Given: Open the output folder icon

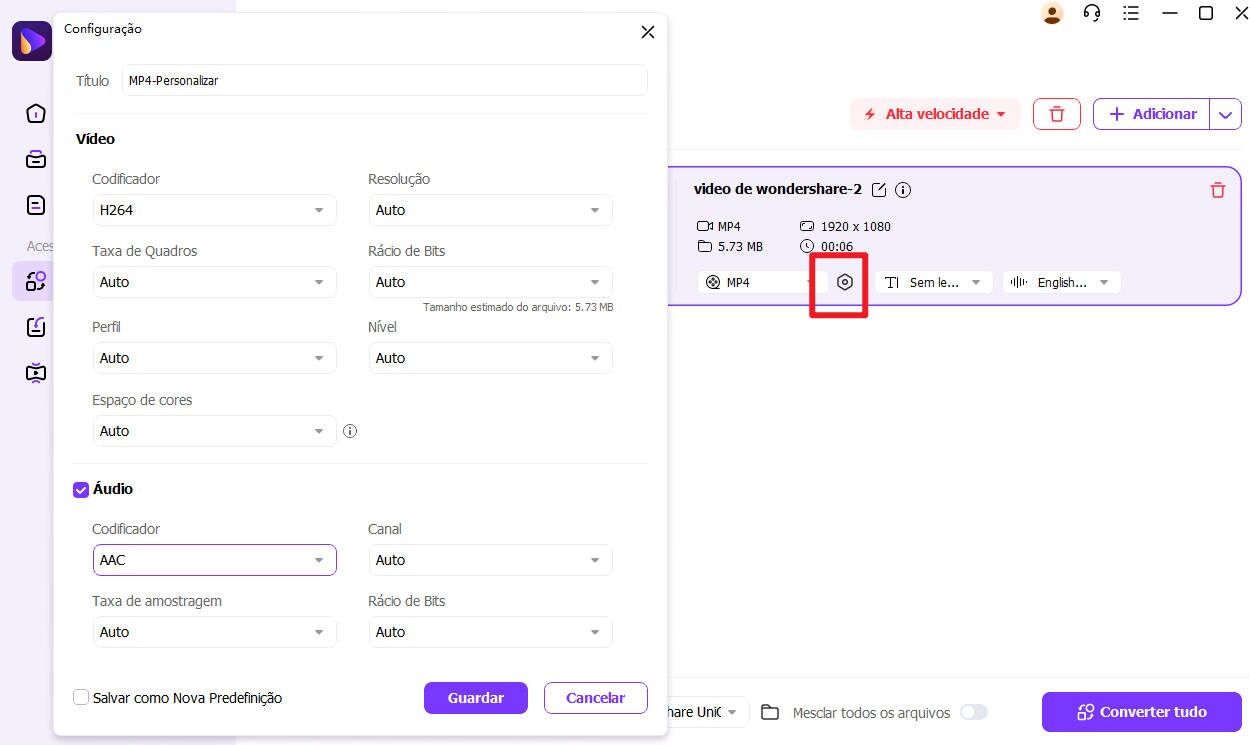Looking at the screenshot, I should [770, 712].
